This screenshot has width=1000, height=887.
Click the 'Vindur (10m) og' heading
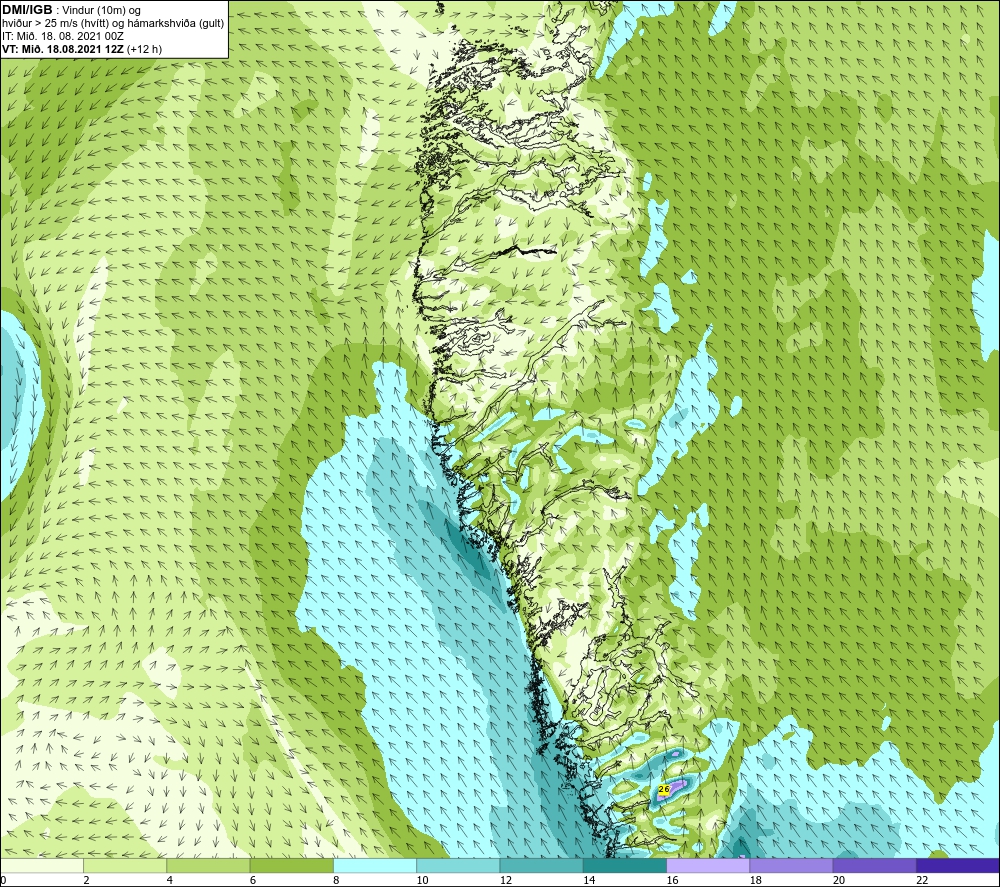click(x=102, y=11)
